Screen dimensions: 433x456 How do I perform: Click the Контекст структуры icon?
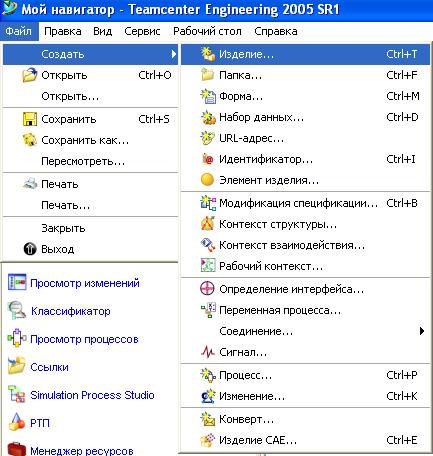pyautogui.click(x=208, y=224)
